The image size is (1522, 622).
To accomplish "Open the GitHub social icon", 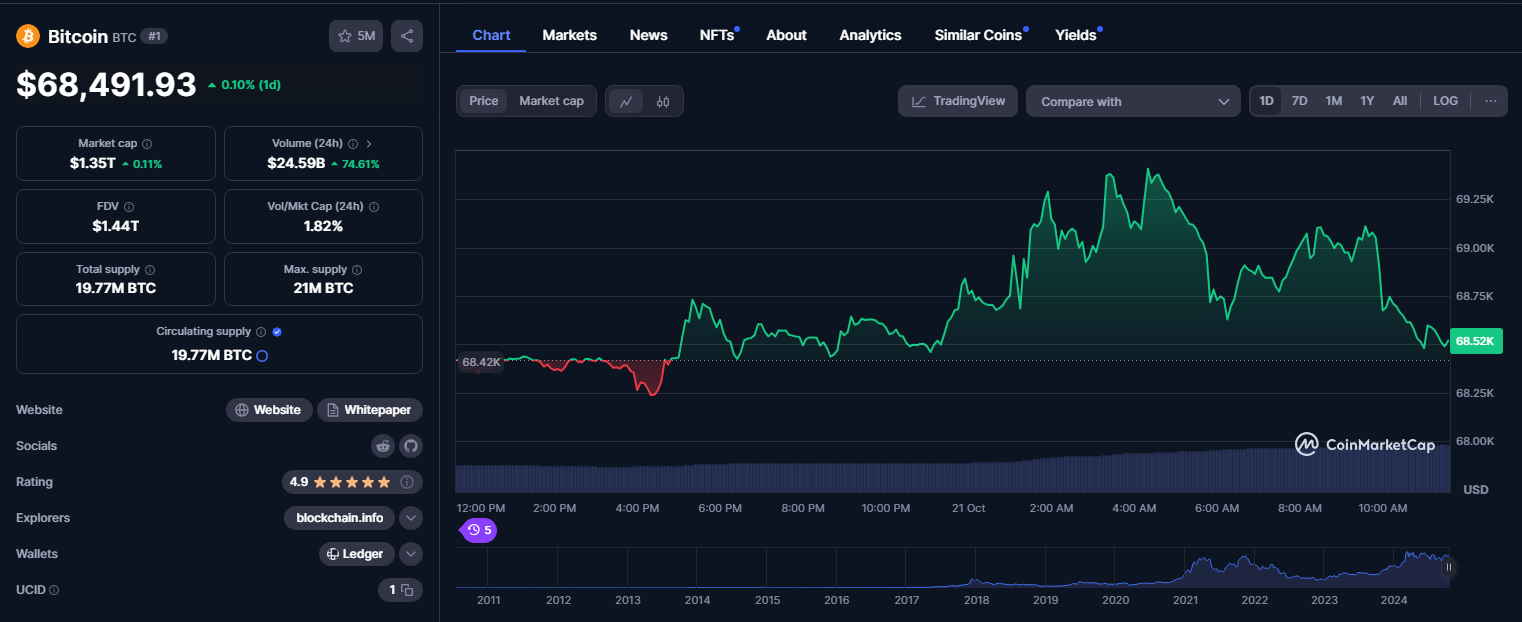I will [x=411, y=446].
